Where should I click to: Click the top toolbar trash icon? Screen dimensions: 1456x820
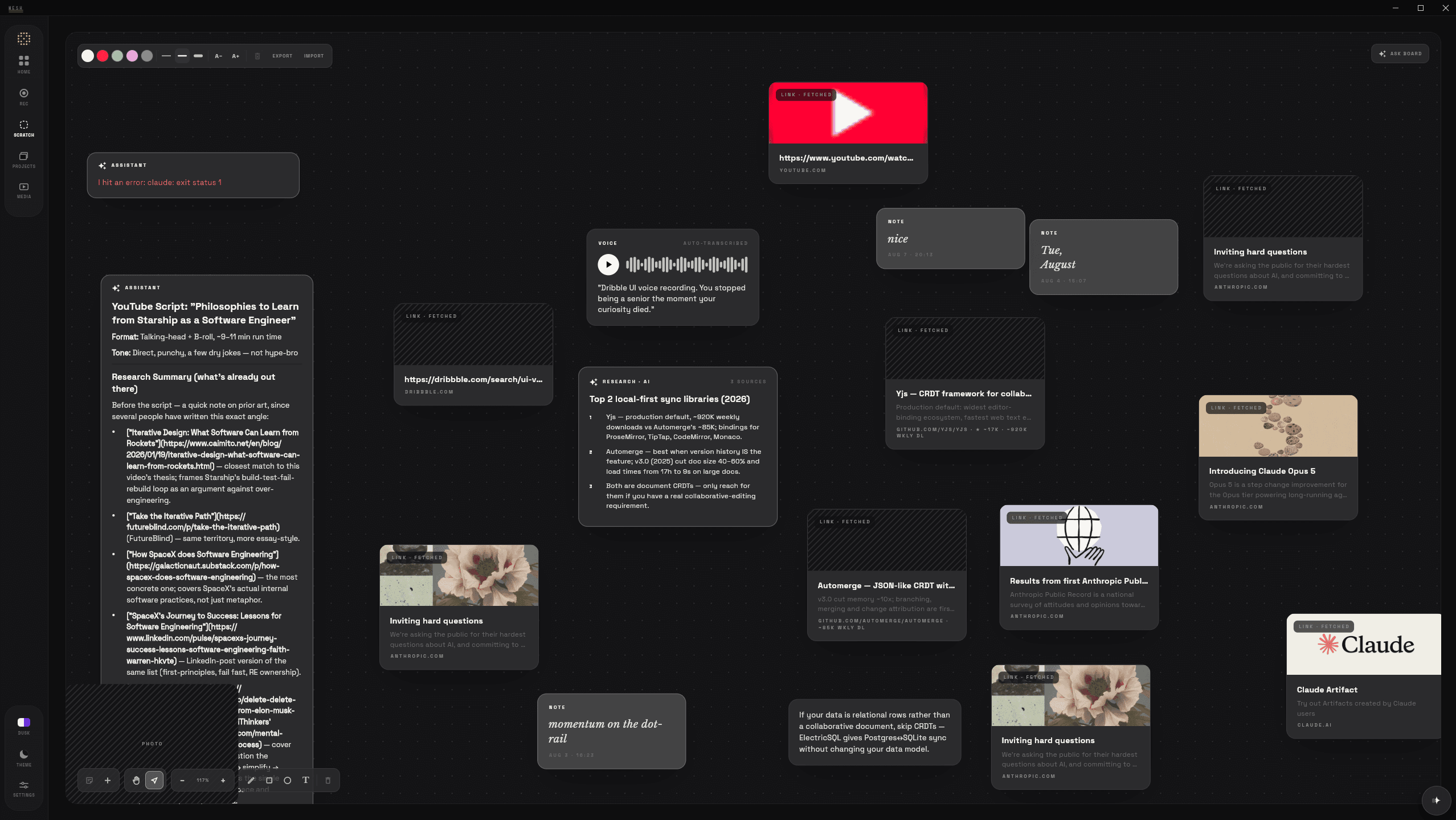tap(257, 56)
